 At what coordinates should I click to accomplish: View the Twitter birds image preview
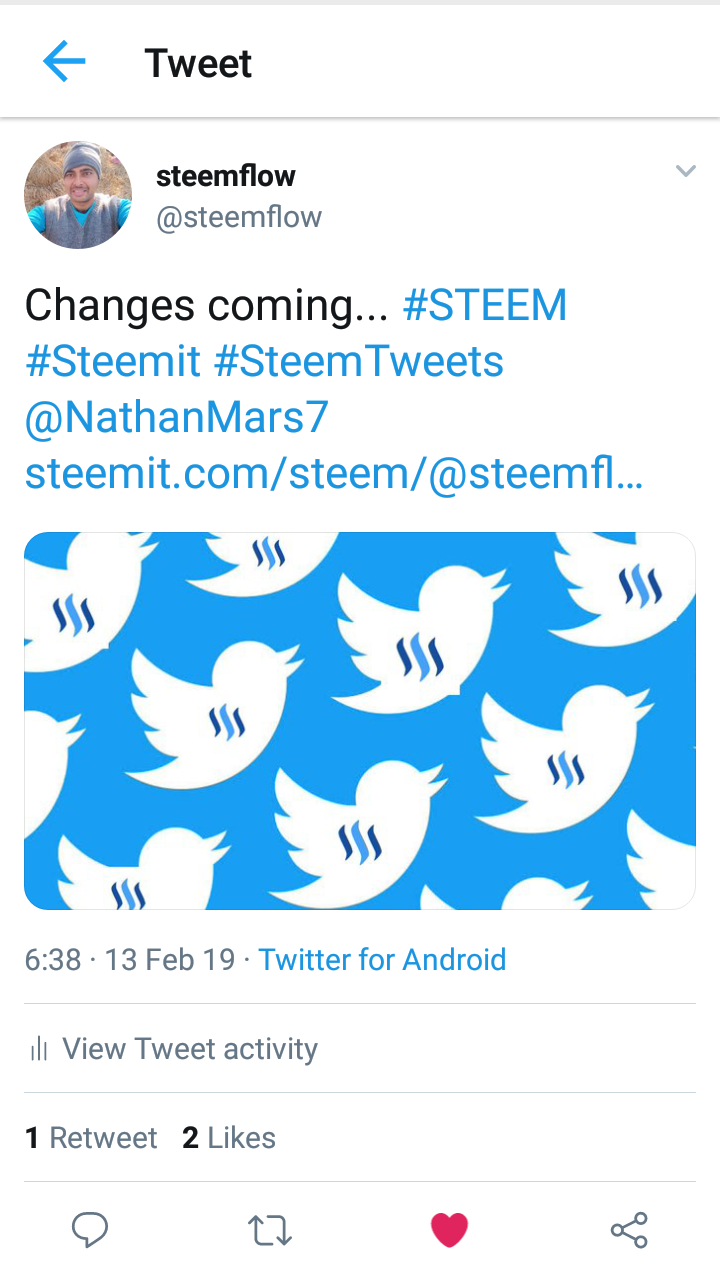(360, 720)
